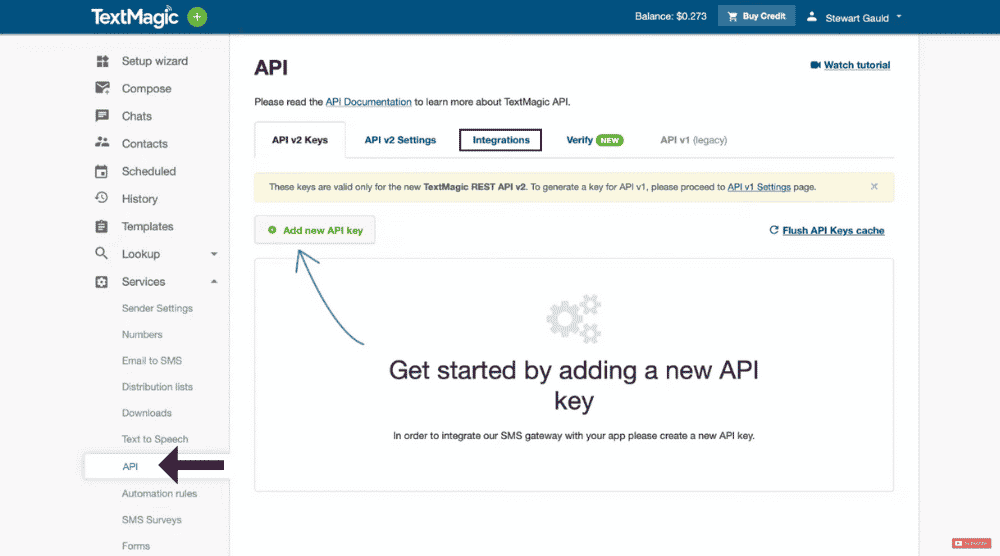The height and width of the screenshot is (556, 1000).
Task: Open Scheduled in sidebar
Action: pos(149,171)
